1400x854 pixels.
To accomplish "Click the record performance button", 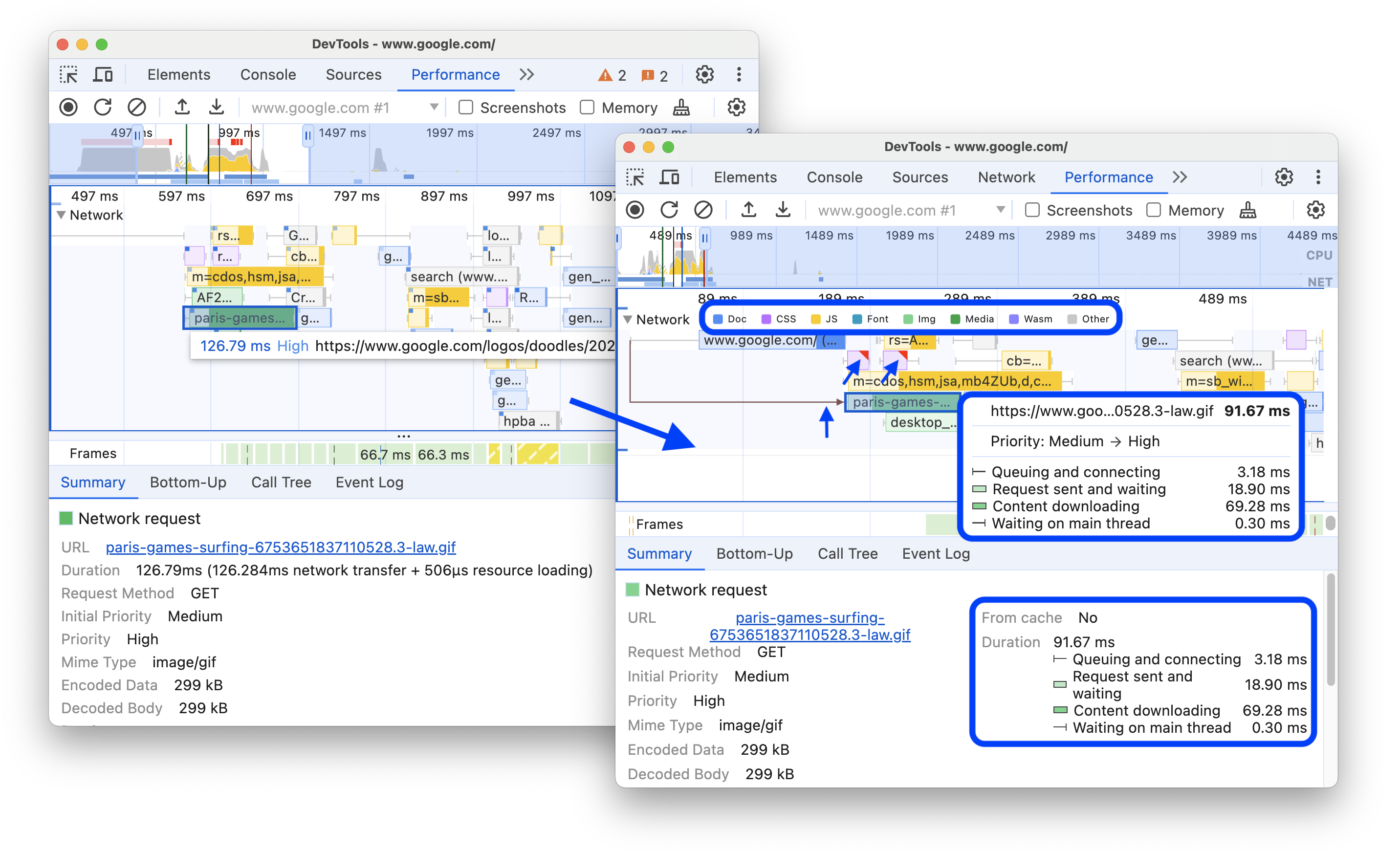I will click(x=70, y=107).
